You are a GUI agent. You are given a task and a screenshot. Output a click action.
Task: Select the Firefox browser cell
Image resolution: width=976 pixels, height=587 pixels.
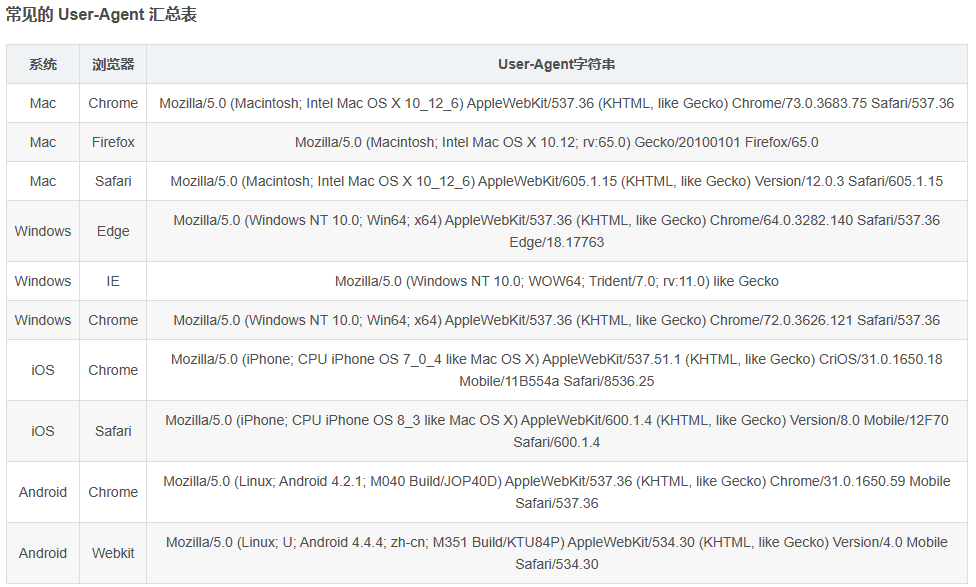113,142
